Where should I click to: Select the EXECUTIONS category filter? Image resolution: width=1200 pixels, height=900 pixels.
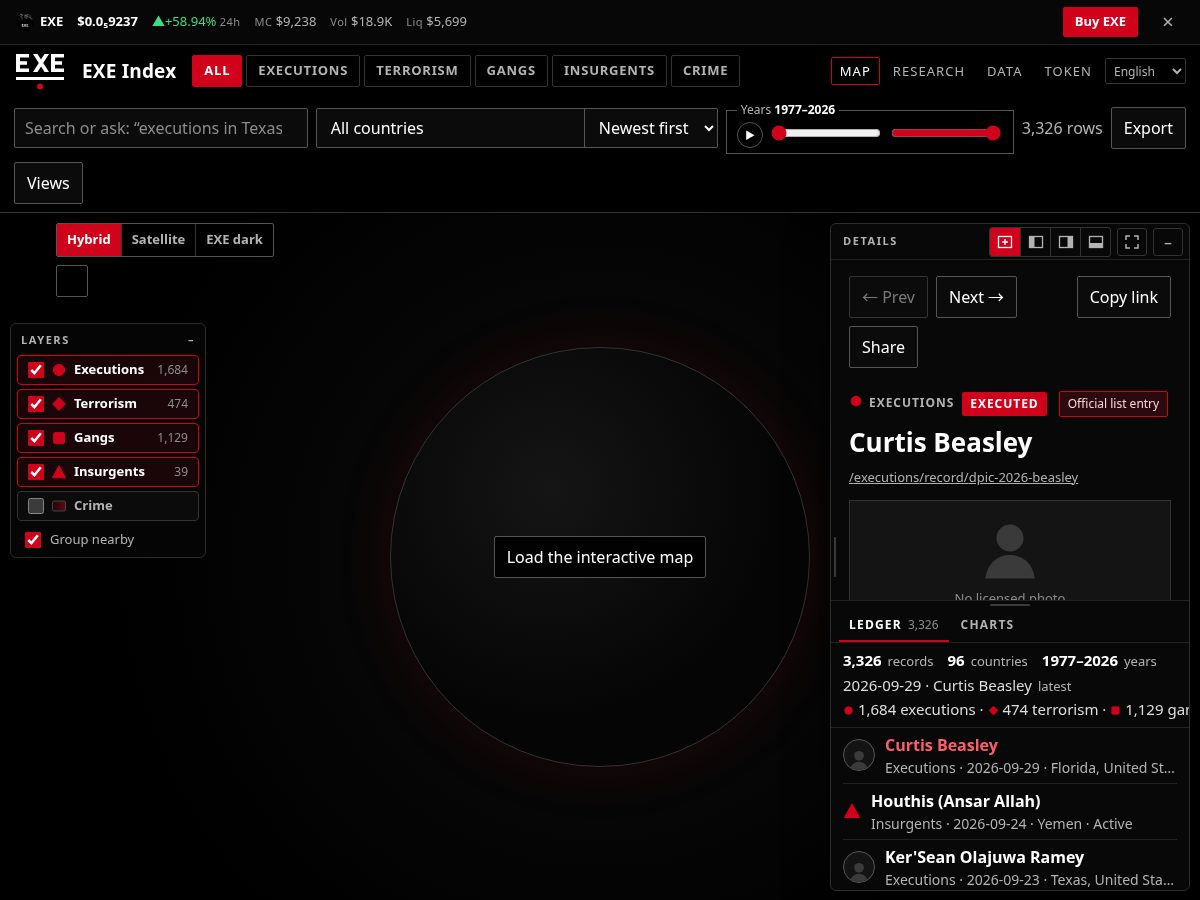(x=303, y=71)
